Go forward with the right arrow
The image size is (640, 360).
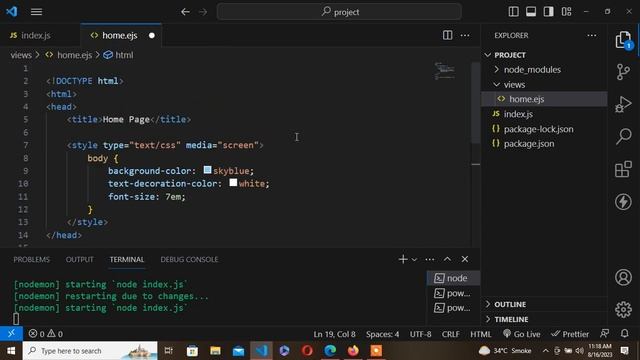(x=203, y=12)
